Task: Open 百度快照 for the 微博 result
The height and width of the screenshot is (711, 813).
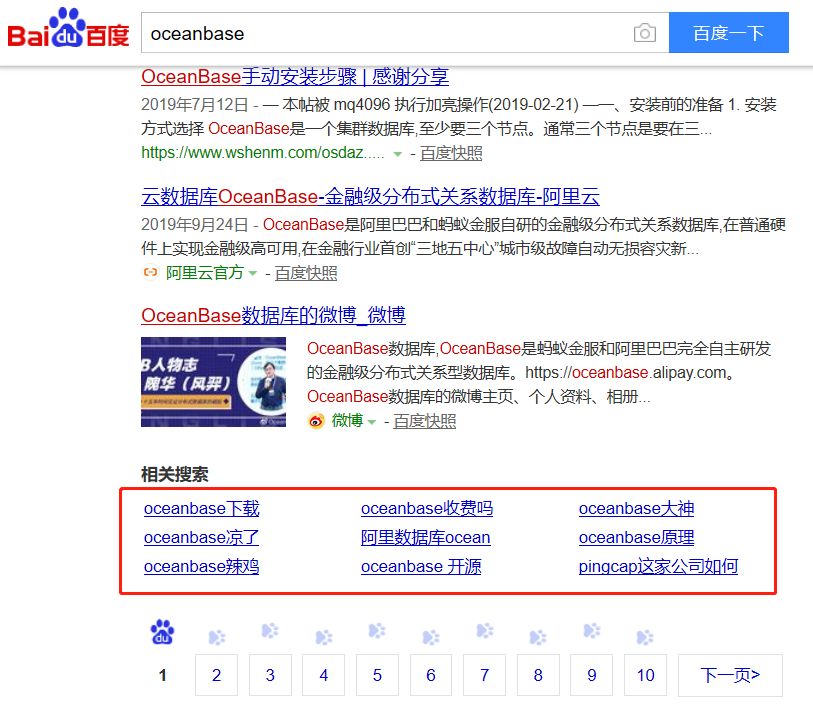Action: [425, 421]
